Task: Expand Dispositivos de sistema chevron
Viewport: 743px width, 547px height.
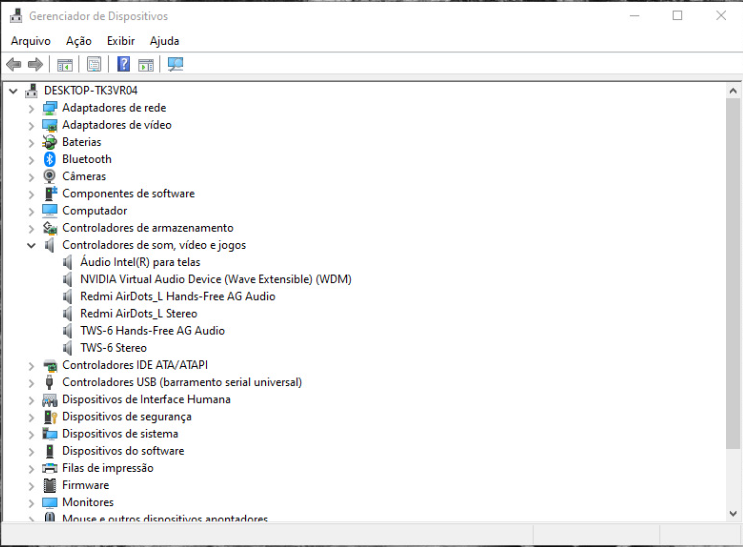Action: (x=31, y=434)
